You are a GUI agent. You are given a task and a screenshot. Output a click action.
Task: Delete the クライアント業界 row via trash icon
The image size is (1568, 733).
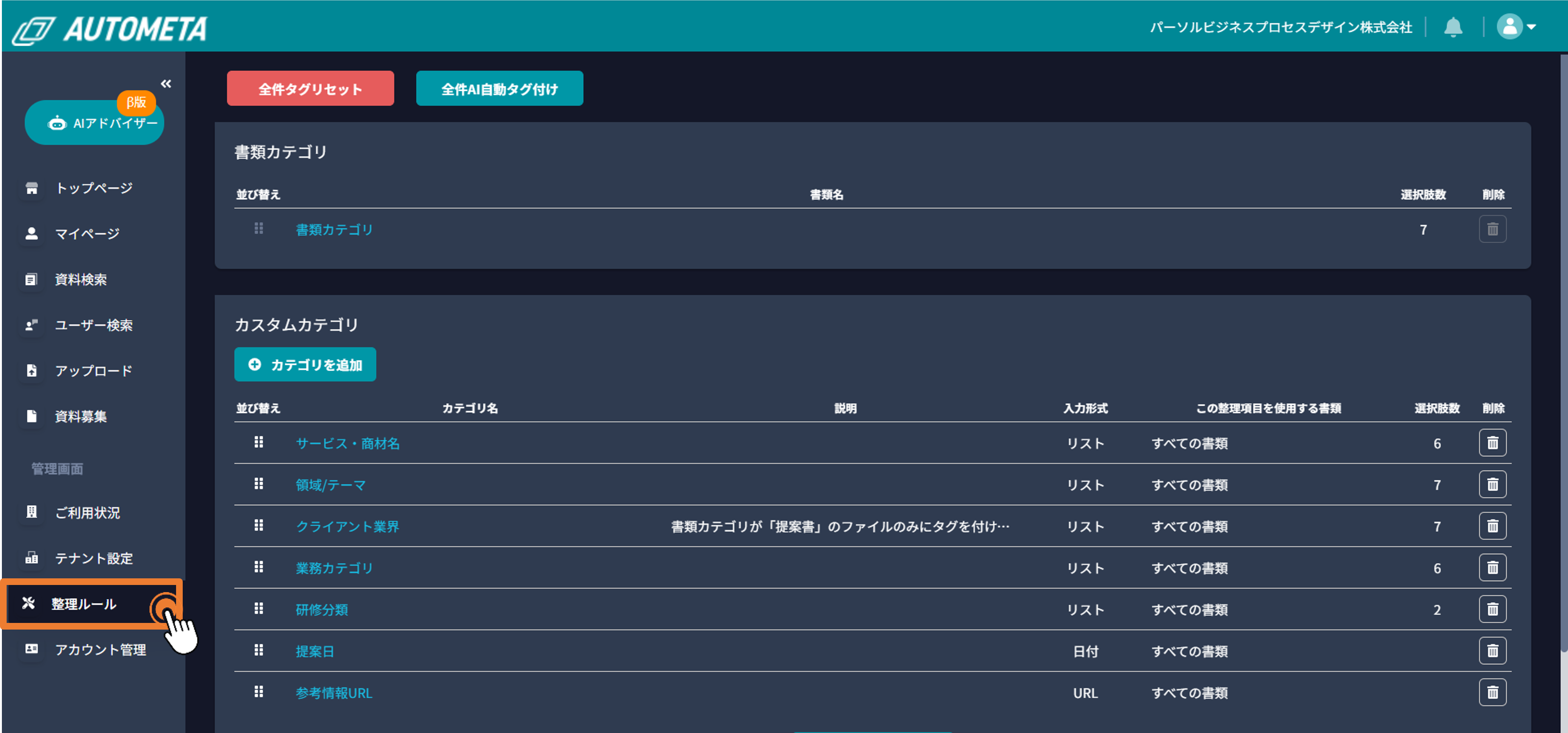(x=1493, y=526)
